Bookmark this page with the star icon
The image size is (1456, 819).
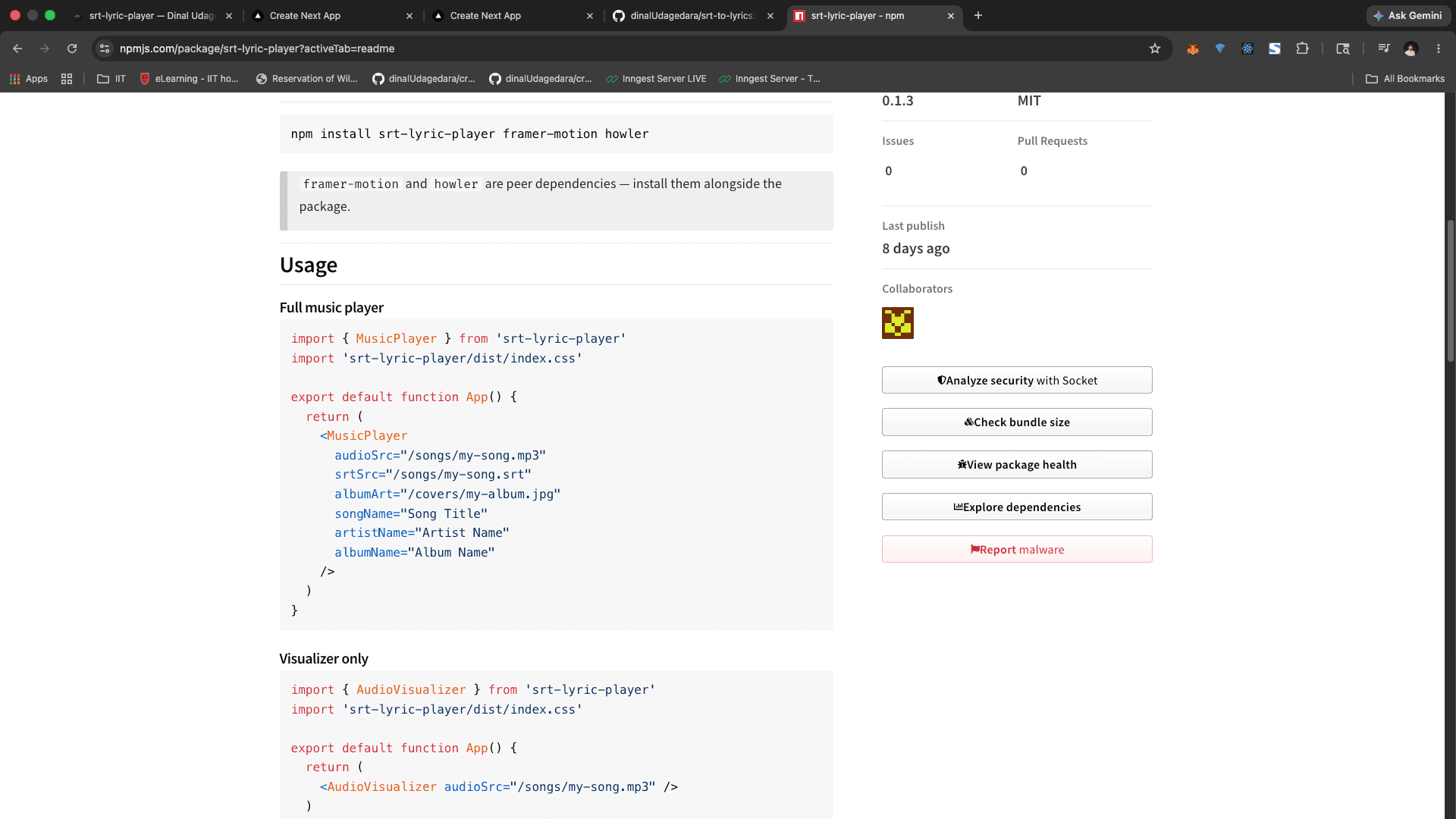[1155, 49]
